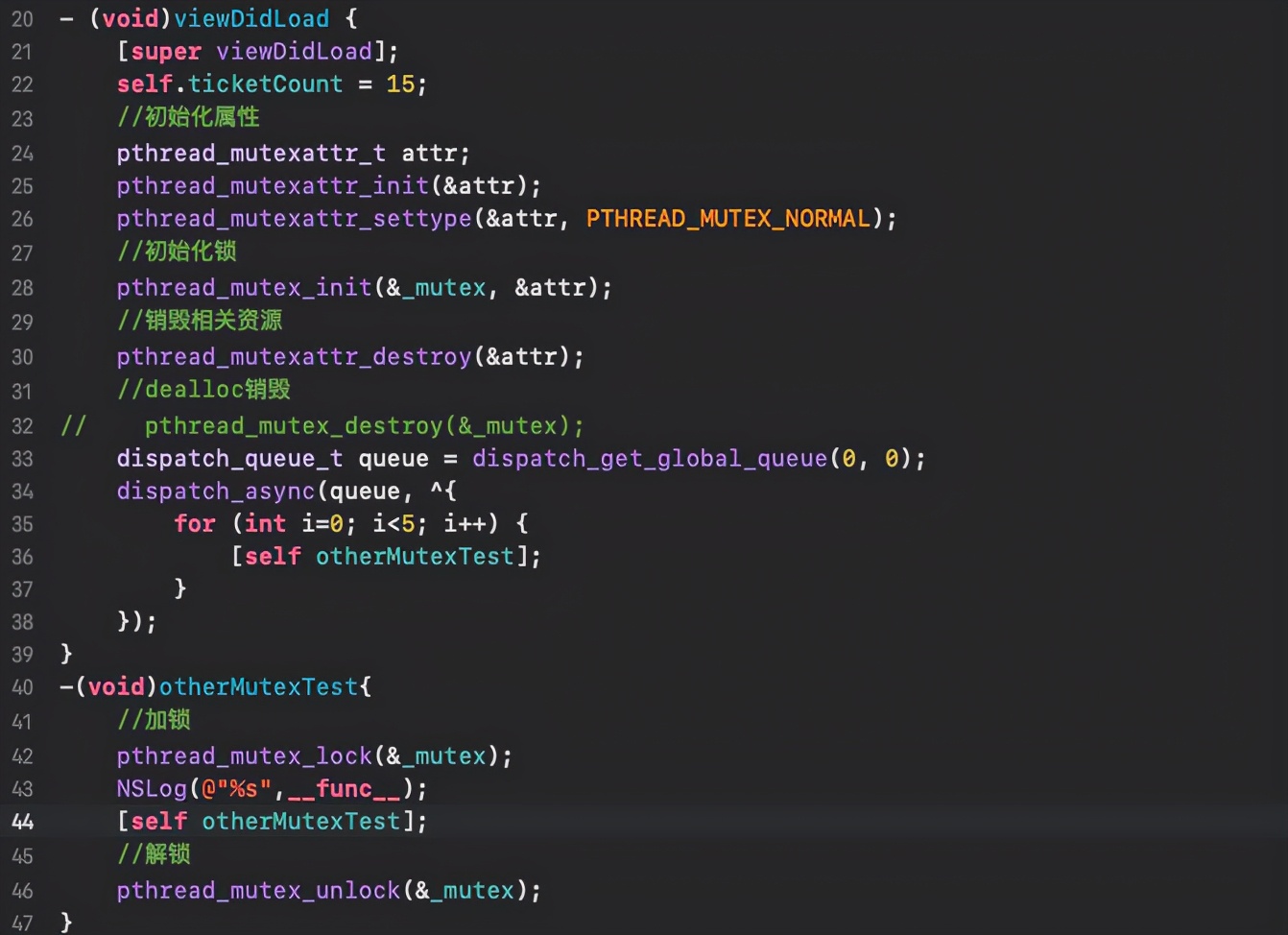Click the self keyword on line 44
1288x935 pixels.
click(159, 821)
